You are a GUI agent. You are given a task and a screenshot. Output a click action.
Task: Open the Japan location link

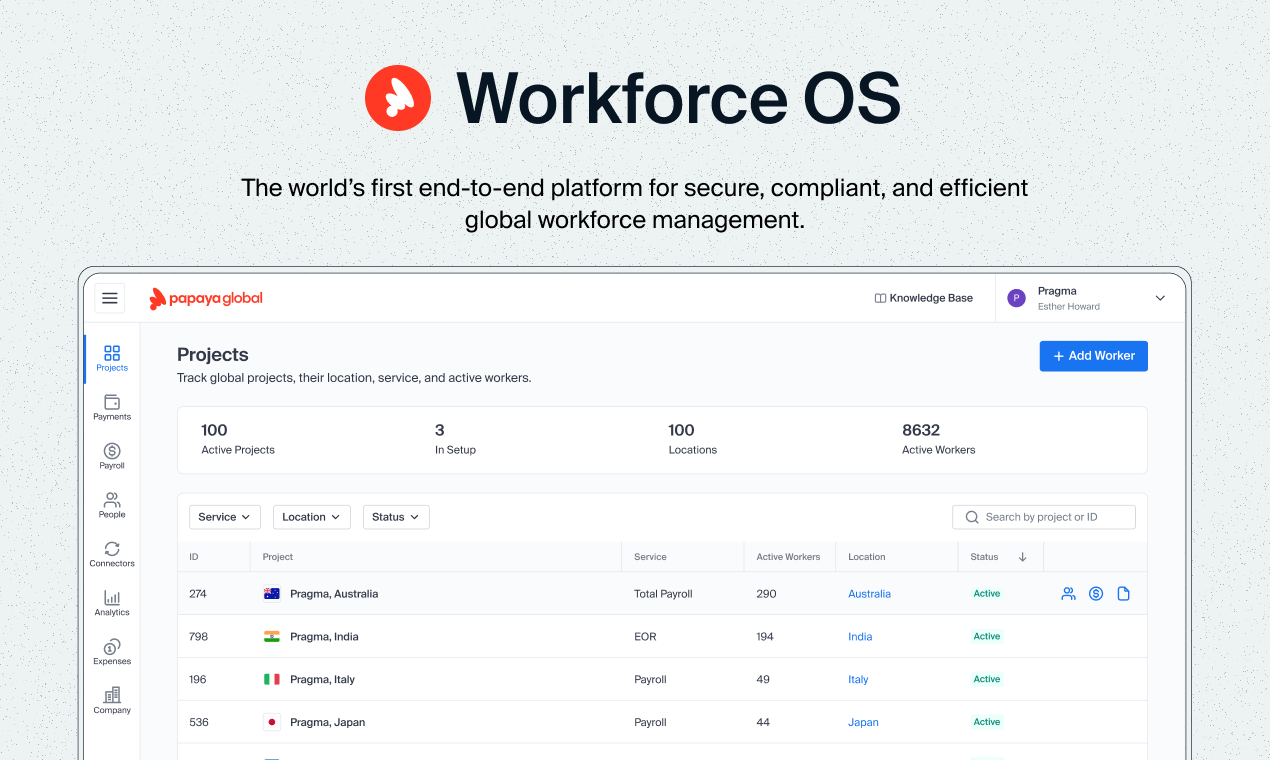pos(863,722)
